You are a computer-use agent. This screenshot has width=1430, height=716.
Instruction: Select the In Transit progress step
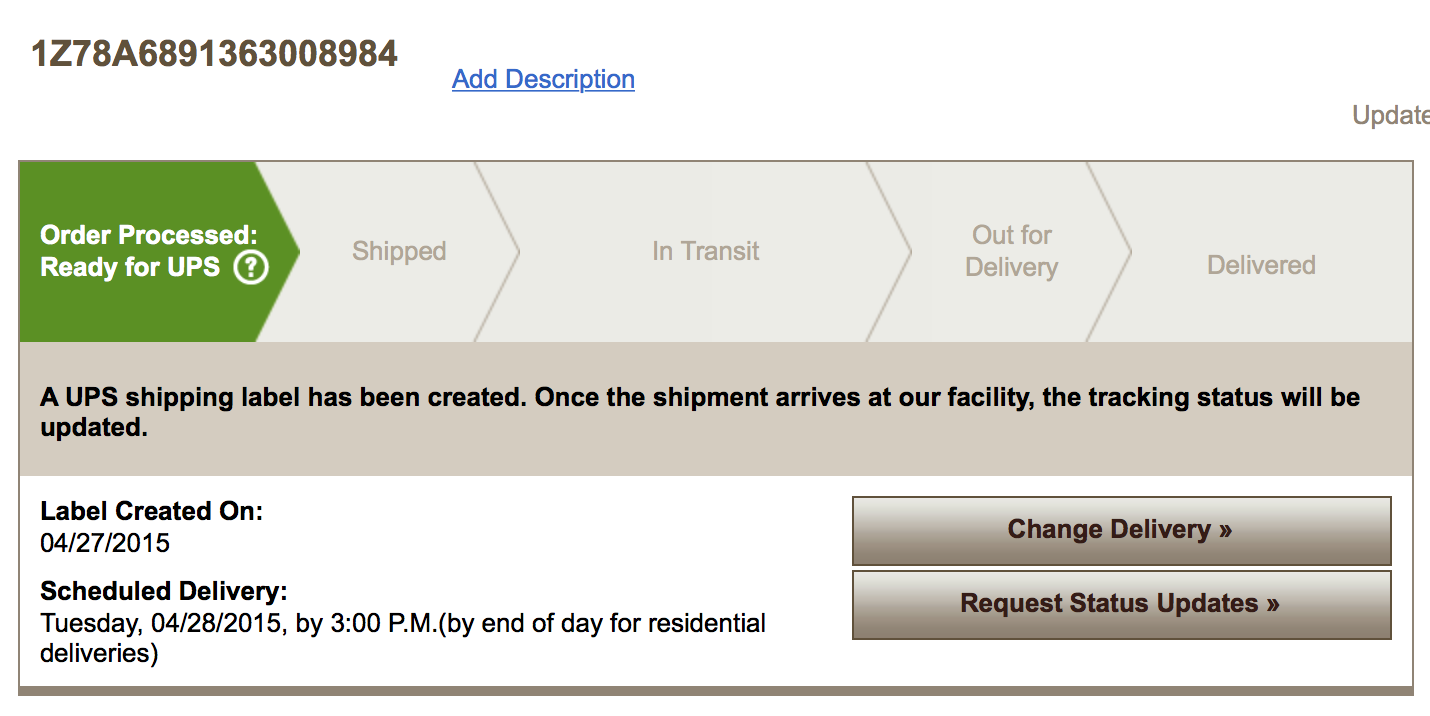[705, 251]
